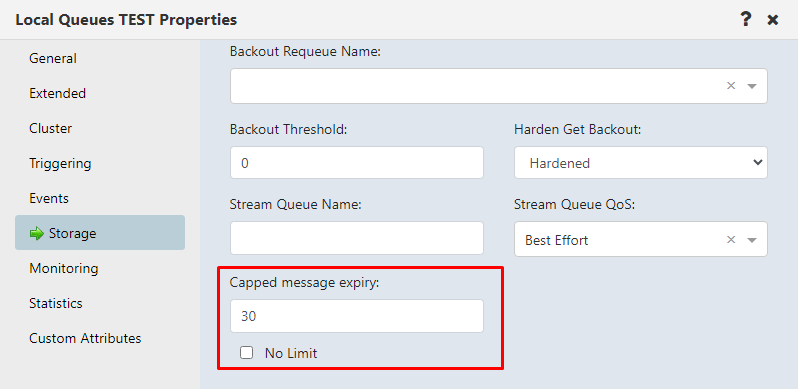Click the help question mark icon
Image resolution: width=798 pixels, height=389 pixels.
click(x=746, y=20)
